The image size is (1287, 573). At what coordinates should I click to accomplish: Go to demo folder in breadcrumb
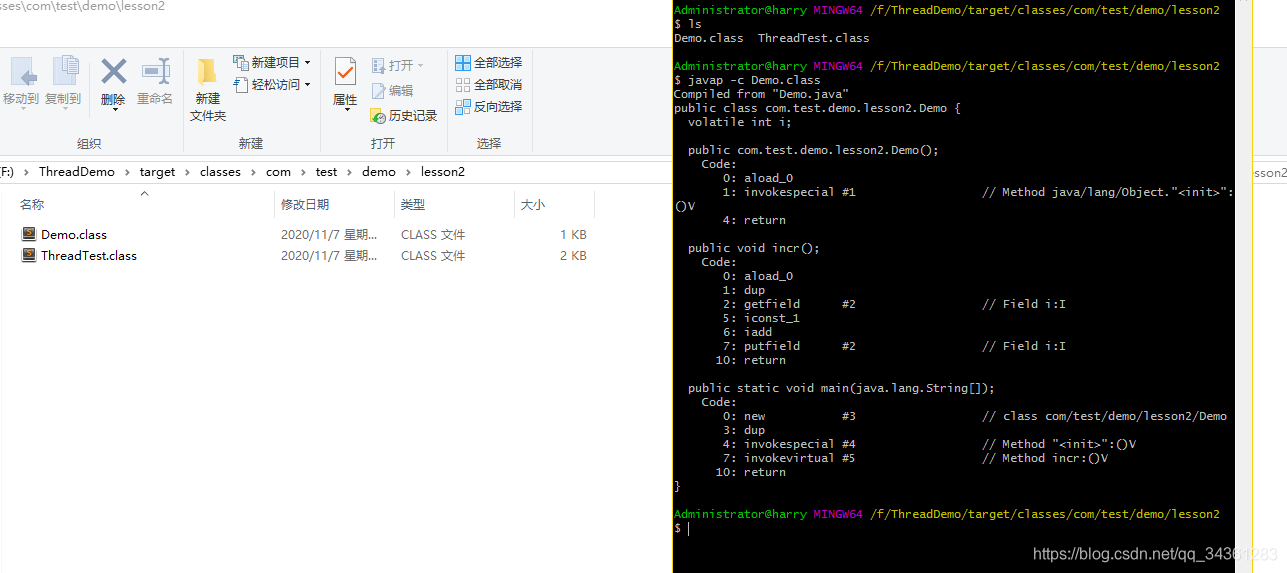pyautogui.click(x=379, y=172)
